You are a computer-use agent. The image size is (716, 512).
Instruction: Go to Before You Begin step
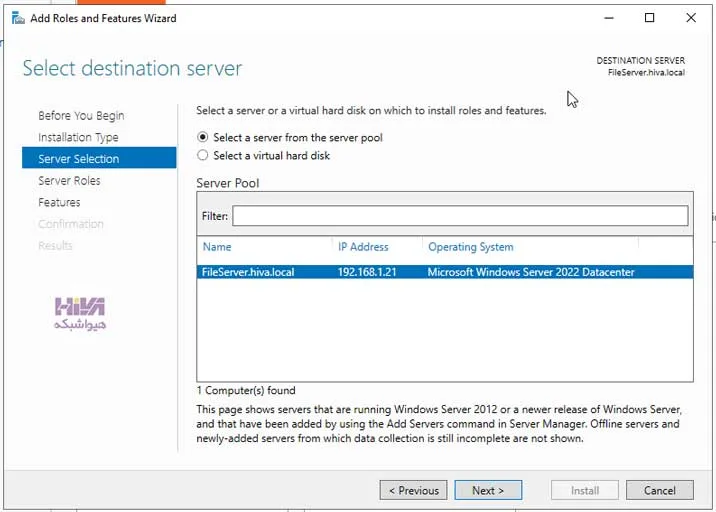(x=81, y=116)
